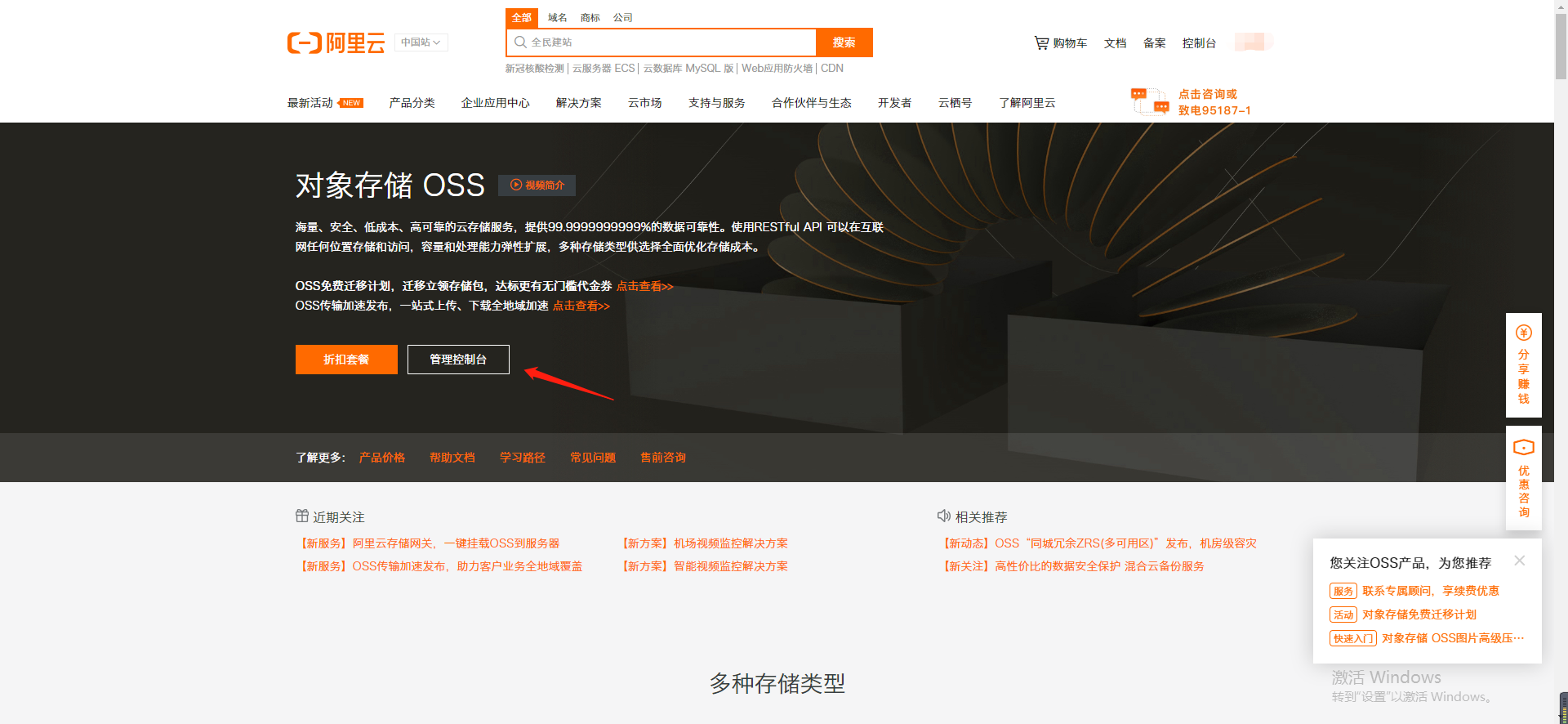Click the orange 搜索 button
This screenshot has height=724, width=1568.
point(844,42)
